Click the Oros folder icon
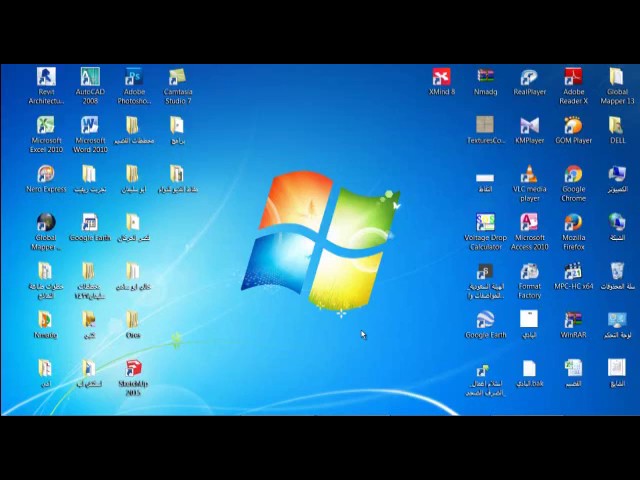This screenshot has width=640, height=480. tap(133, 325)
